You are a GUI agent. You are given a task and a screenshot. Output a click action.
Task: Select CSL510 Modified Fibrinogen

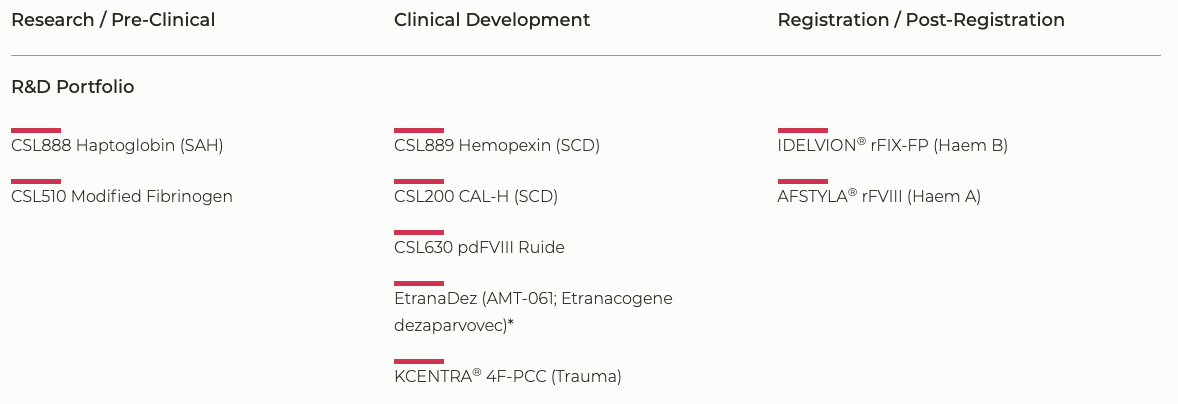pos(122,197)
